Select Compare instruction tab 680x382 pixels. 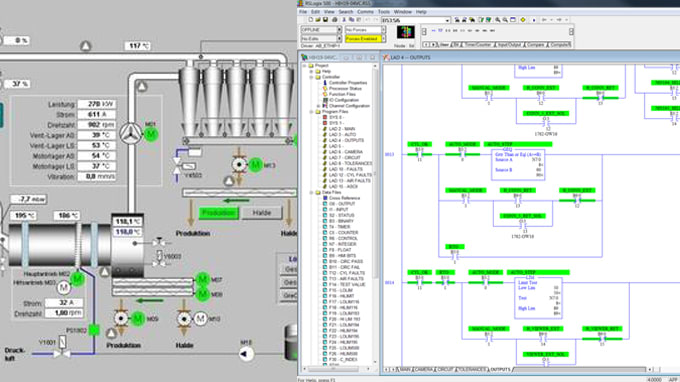pyautogui.click(x=536, y=45)
